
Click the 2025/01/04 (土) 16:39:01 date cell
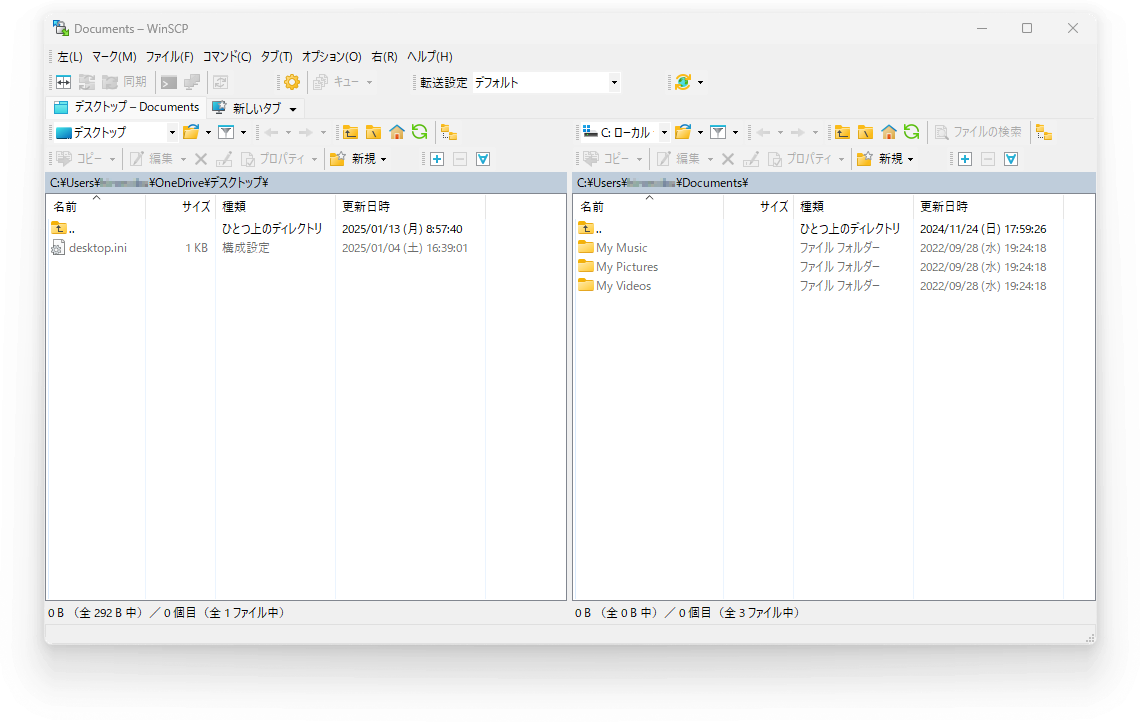pos(405,248)
